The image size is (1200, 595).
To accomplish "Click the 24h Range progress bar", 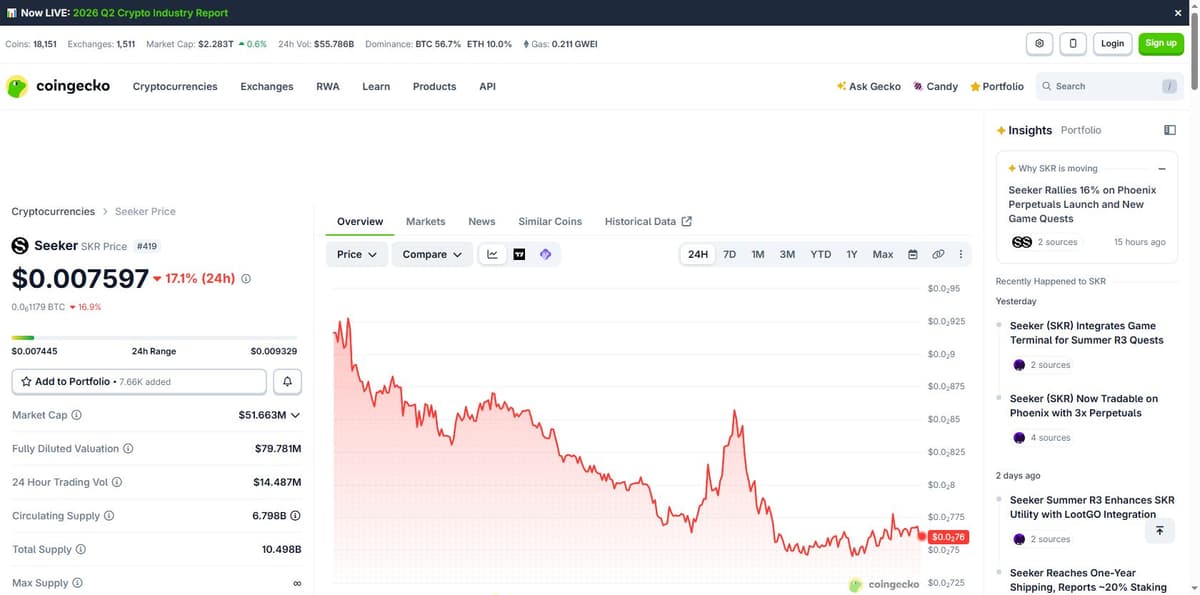I will pos(154,338).
